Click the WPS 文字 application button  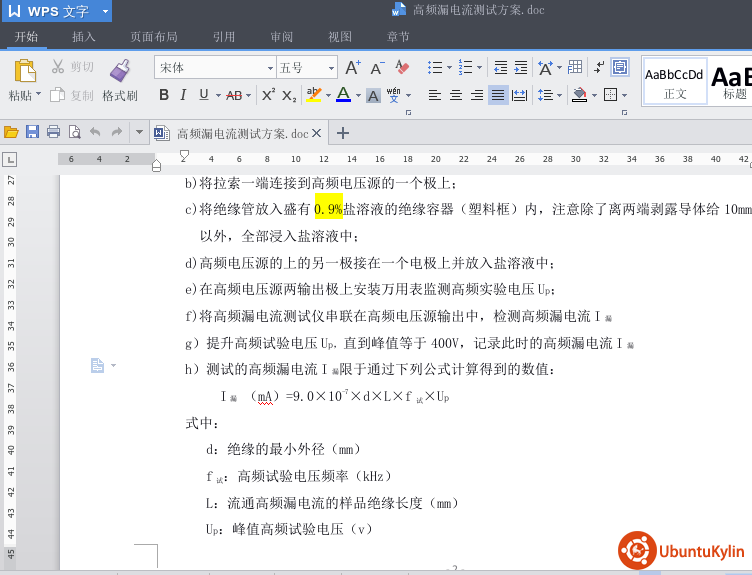[55, 11]
